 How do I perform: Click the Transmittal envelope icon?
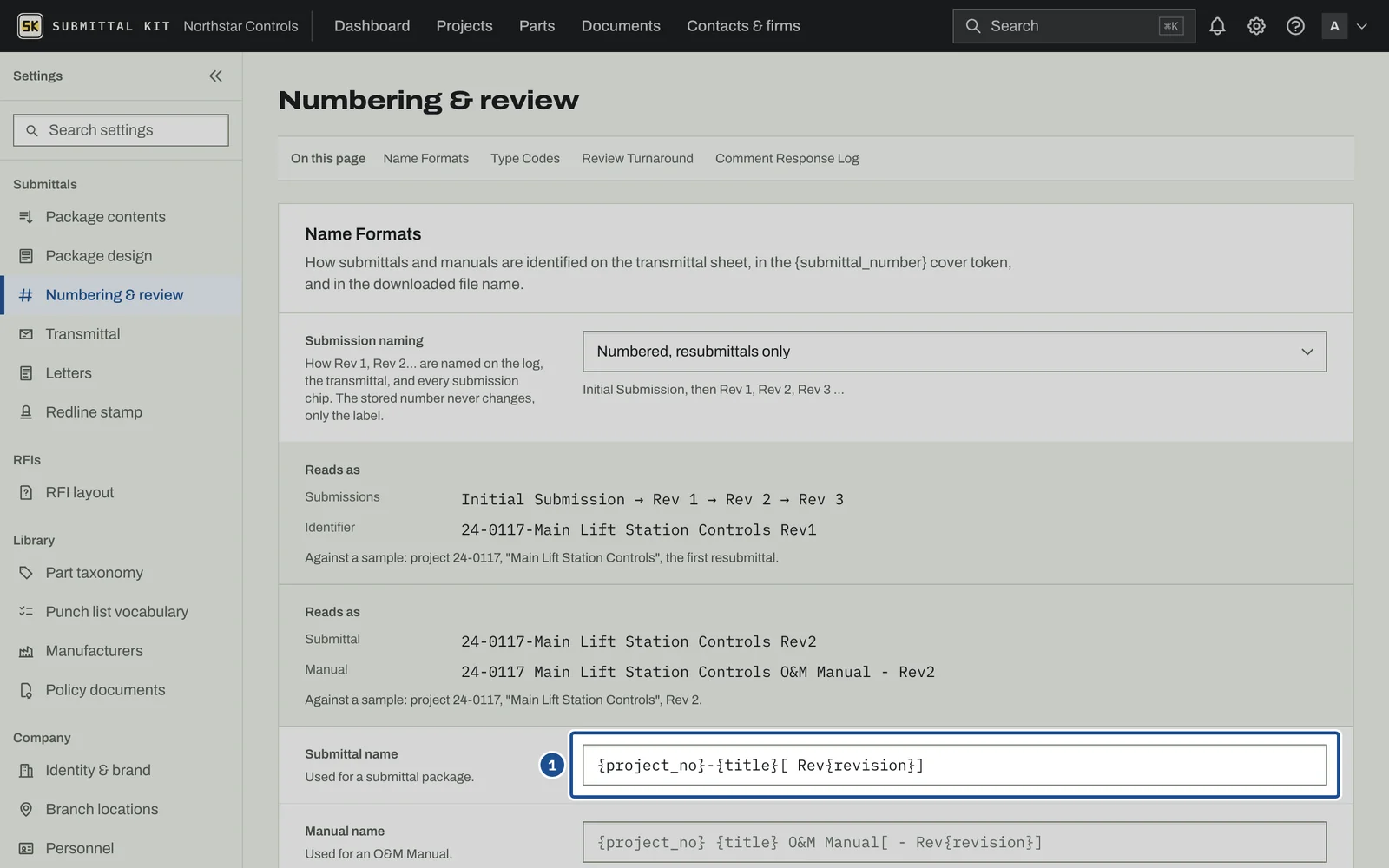tap(26, 334)
